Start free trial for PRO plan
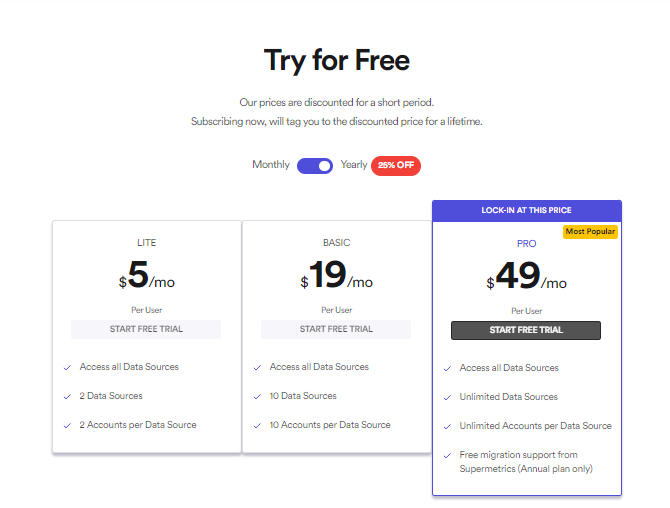The height and width of the screenshot is (508, 670). [526, 330]
